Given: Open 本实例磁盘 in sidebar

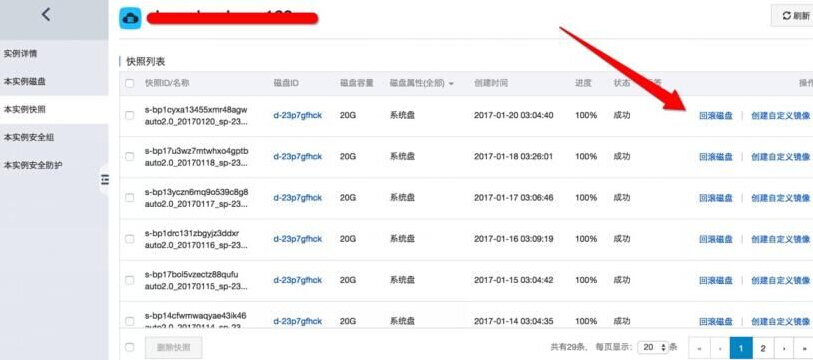Looking at the screenshot, I should click(x=24, y=81).
